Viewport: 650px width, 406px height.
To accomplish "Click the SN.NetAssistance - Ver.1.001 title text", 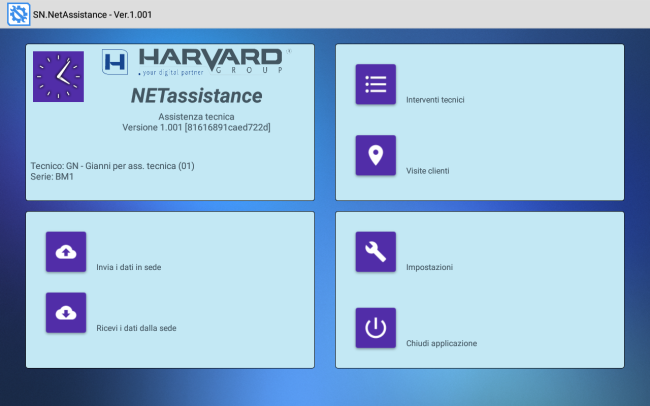I will point(92,15).
